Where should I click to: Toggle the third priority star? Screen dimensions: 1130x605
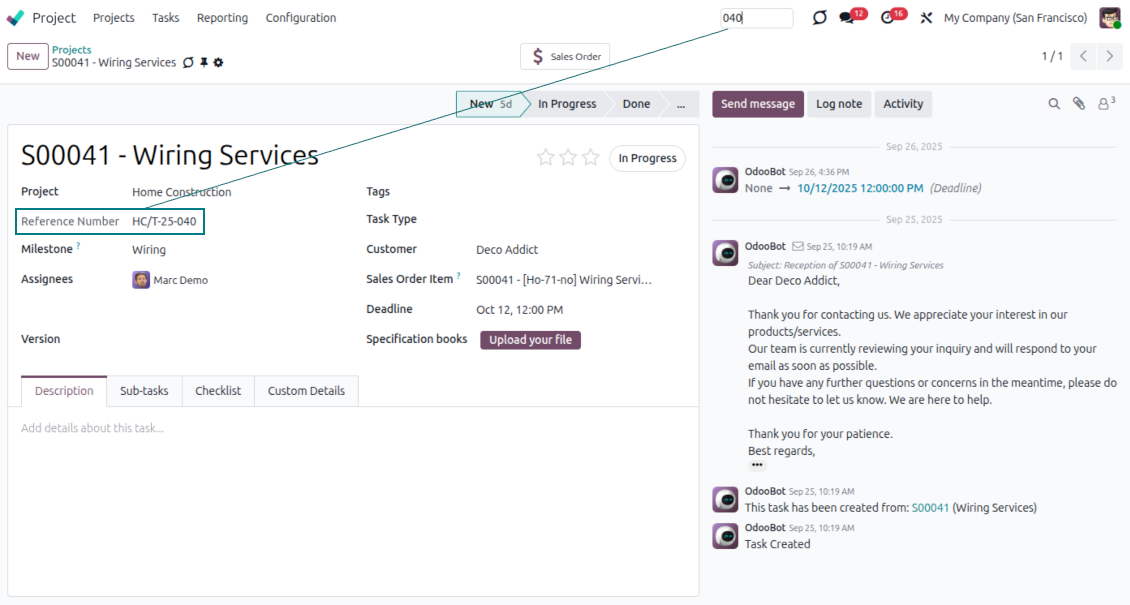click(591, 157)
